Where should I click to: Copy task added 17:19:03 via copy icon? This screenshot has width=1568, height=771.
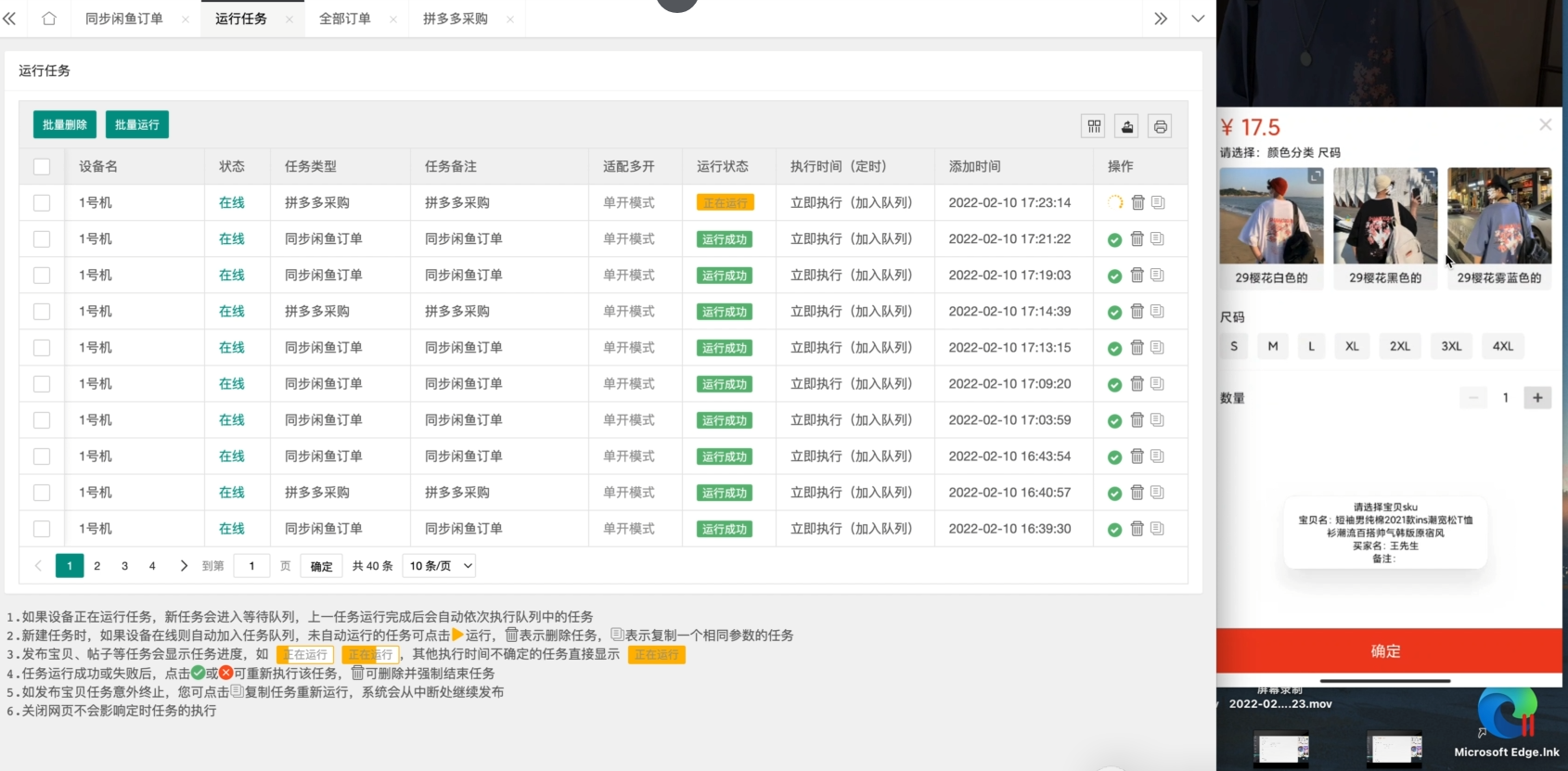tap(1157, 275)
